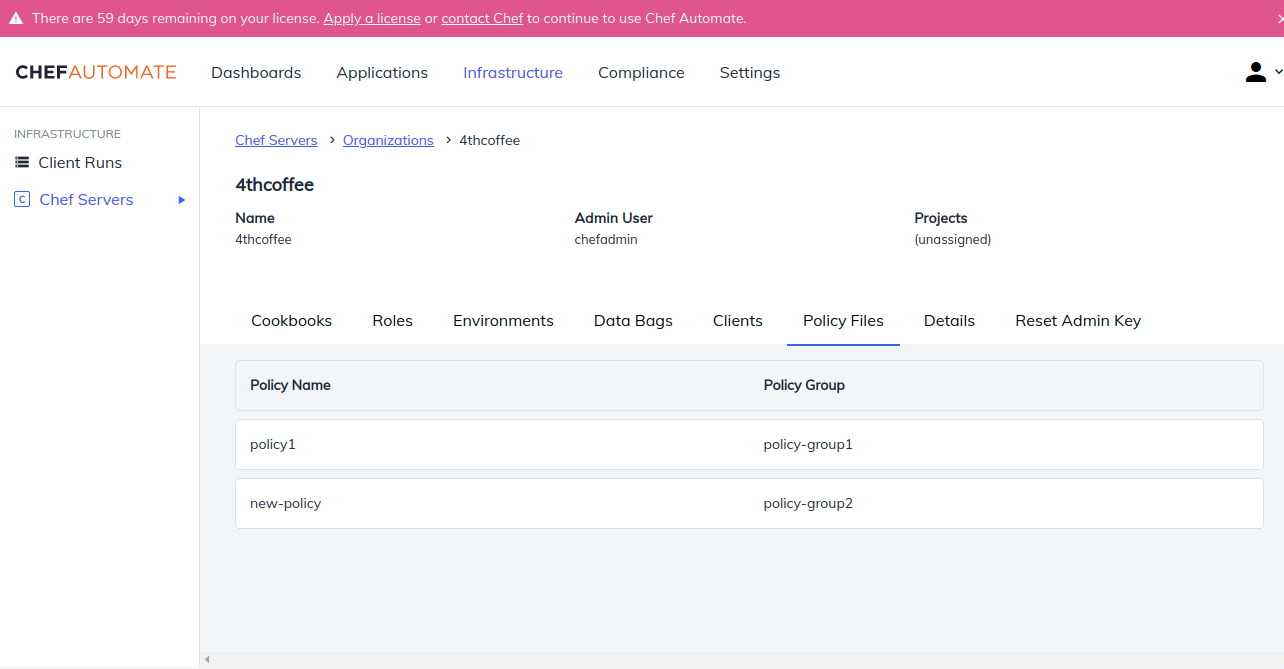
Task: Open the Settings menu
Action: point(749,72)
